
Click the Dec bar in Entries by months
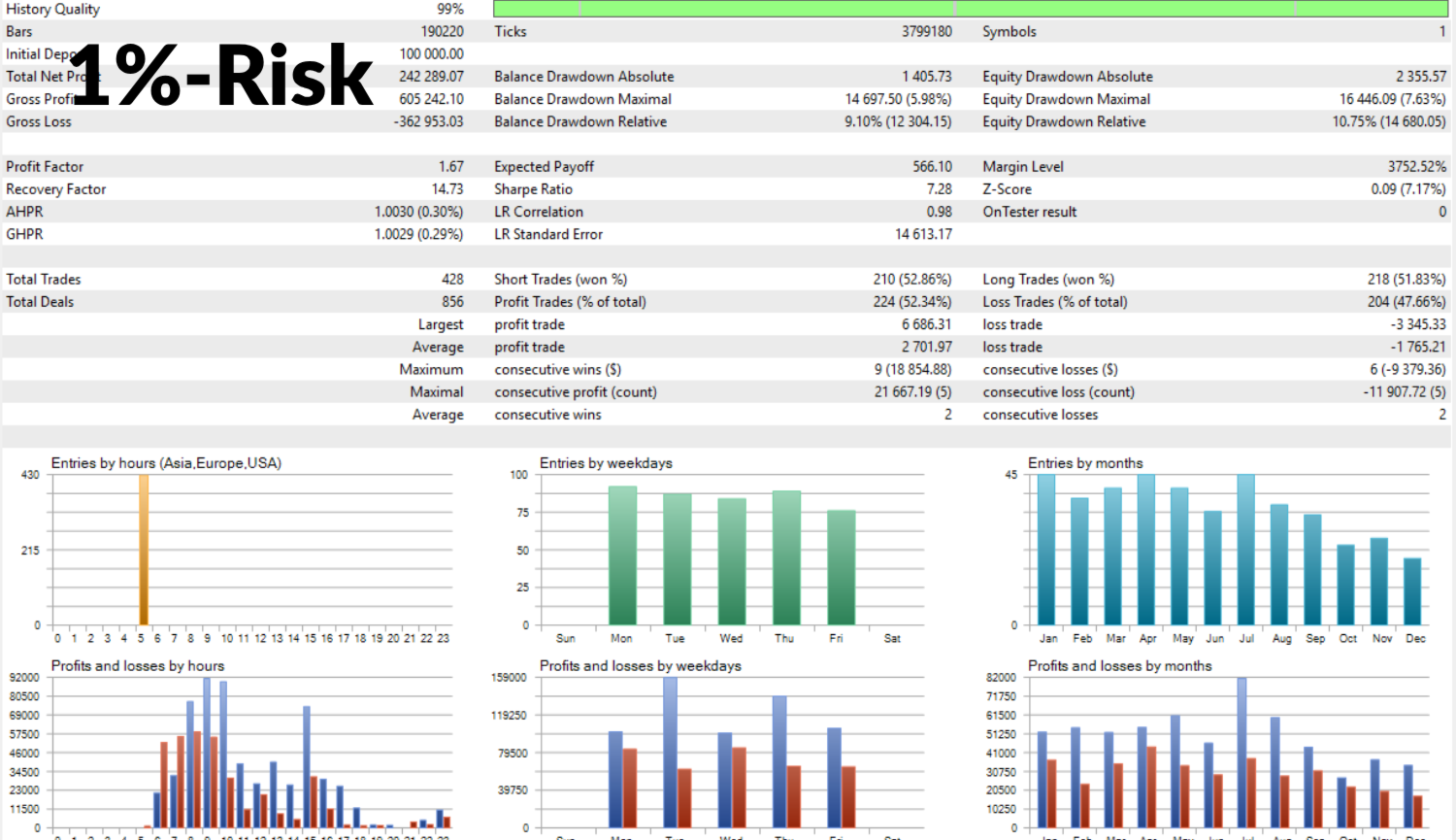pos(1412,591)
